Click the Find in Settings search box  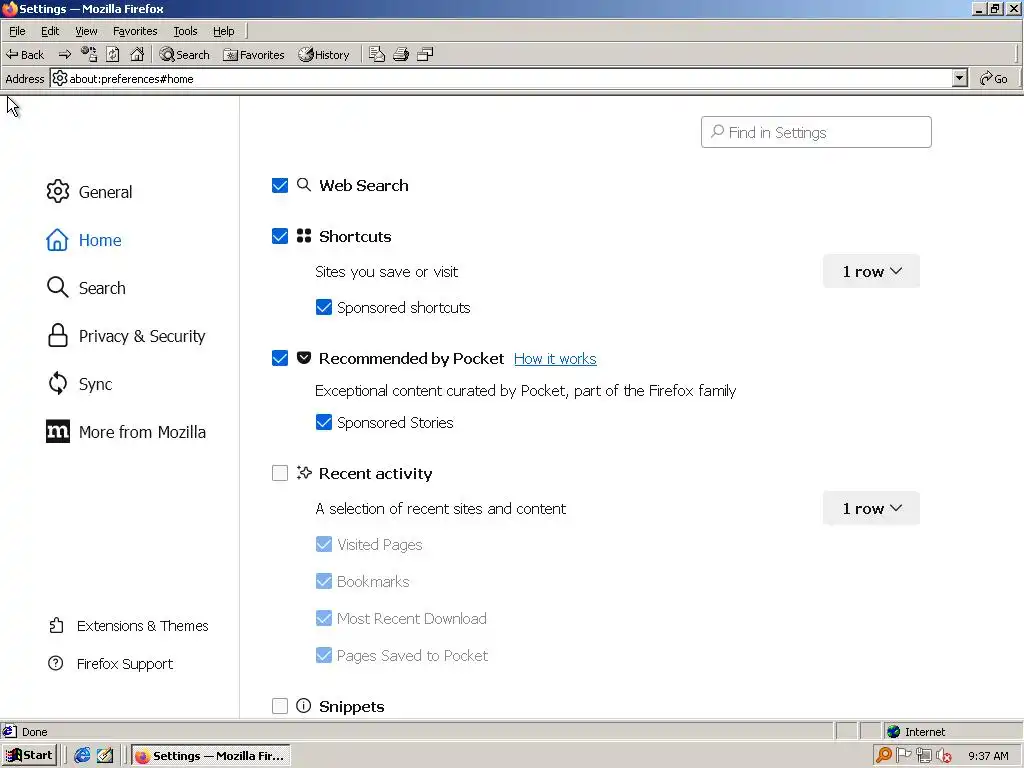tap(816, 132)
